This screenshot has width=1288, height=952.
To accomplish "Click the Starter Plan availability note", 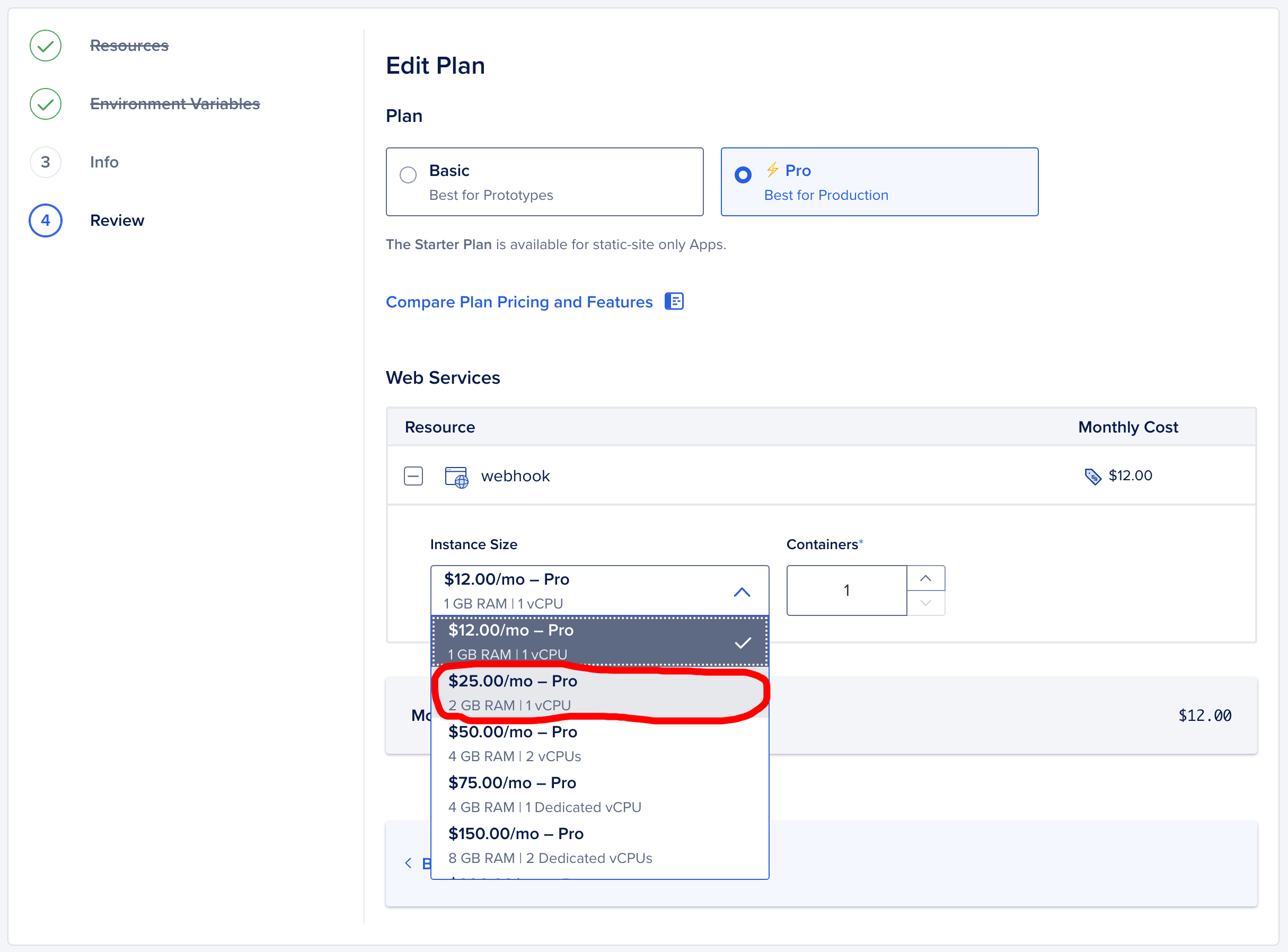I will pyautogui.click(x=555, y=244).
